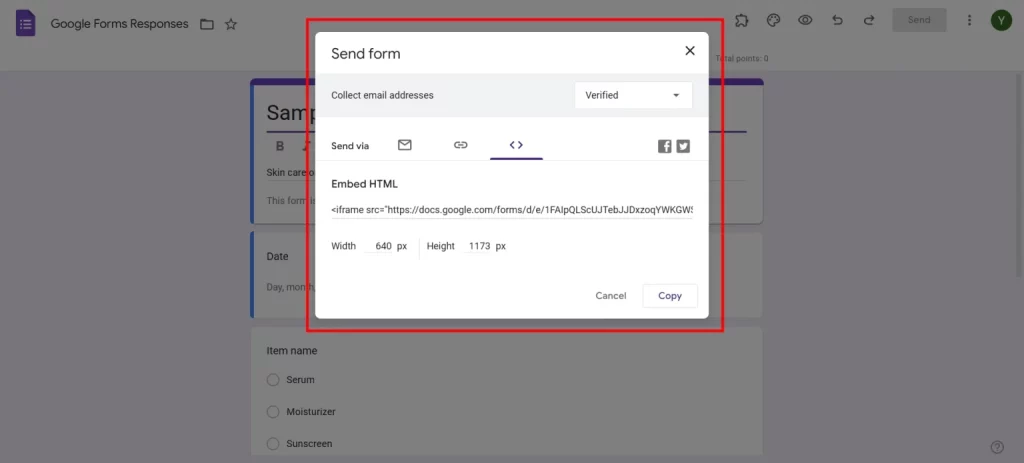
Task: Click the preview eye icon
Action: pyautogui.click(x=805, y=20)
